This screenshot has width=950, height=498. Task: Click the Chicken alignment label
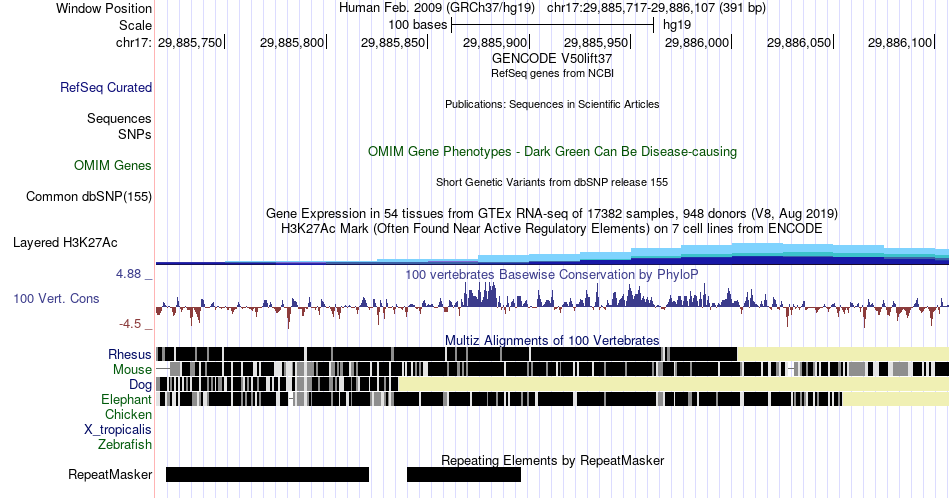tap(128, 414)
